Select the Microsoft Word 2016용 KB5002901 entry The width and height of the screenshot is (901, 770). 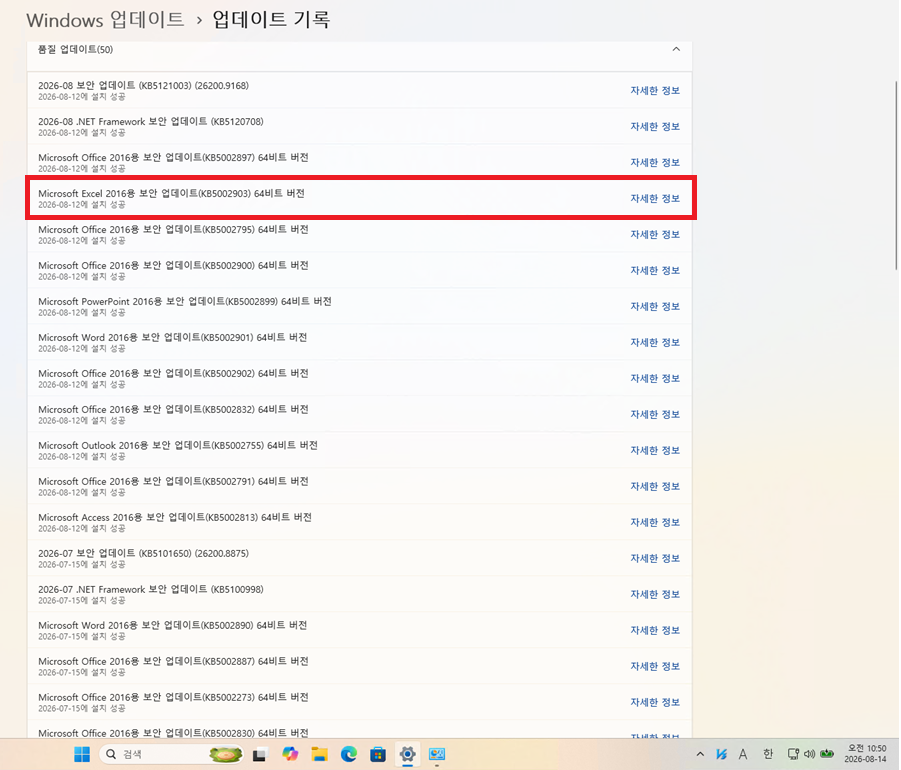click(360, 342)
